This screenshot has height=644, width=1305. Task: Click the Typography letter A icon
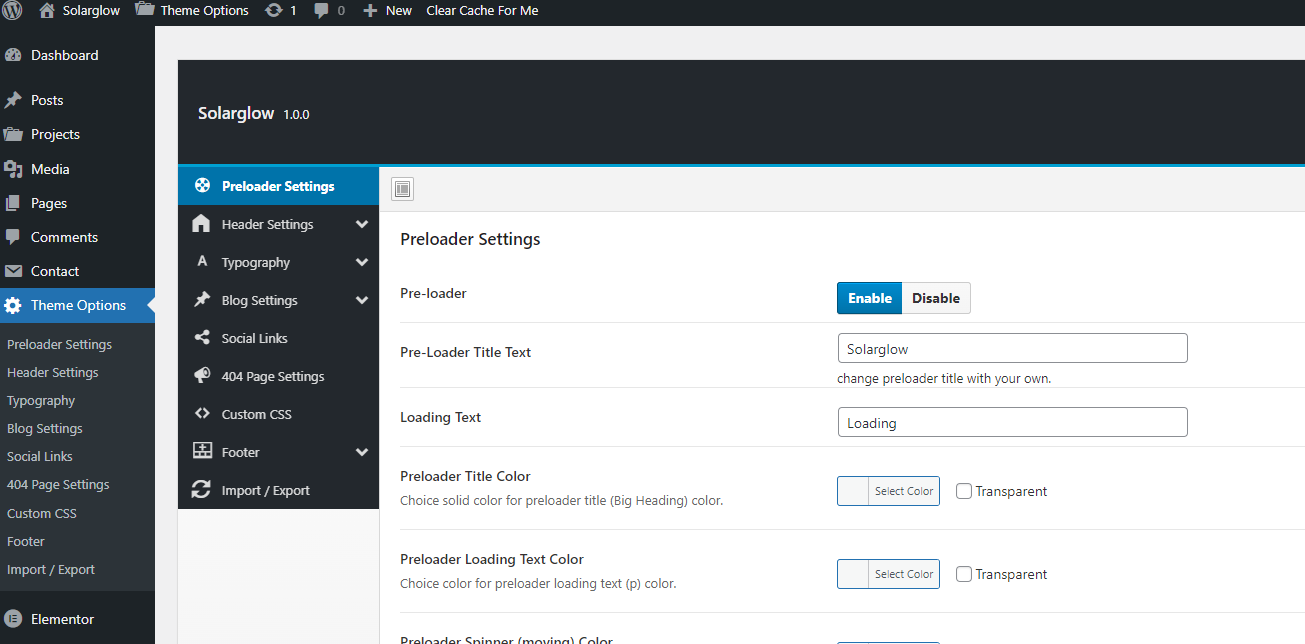tap(202, 261)
